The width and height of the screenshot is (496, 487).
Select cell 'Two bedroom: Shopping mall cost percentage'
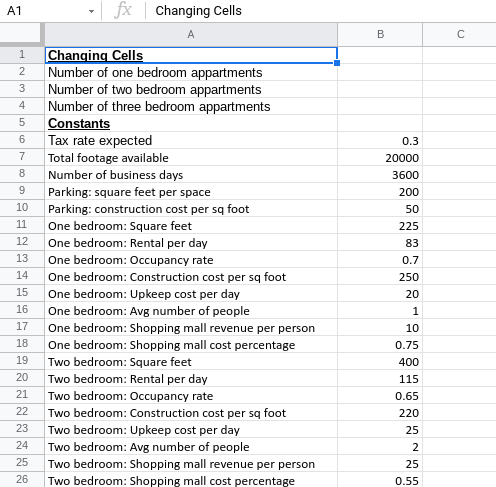click(x=191, y=480)
